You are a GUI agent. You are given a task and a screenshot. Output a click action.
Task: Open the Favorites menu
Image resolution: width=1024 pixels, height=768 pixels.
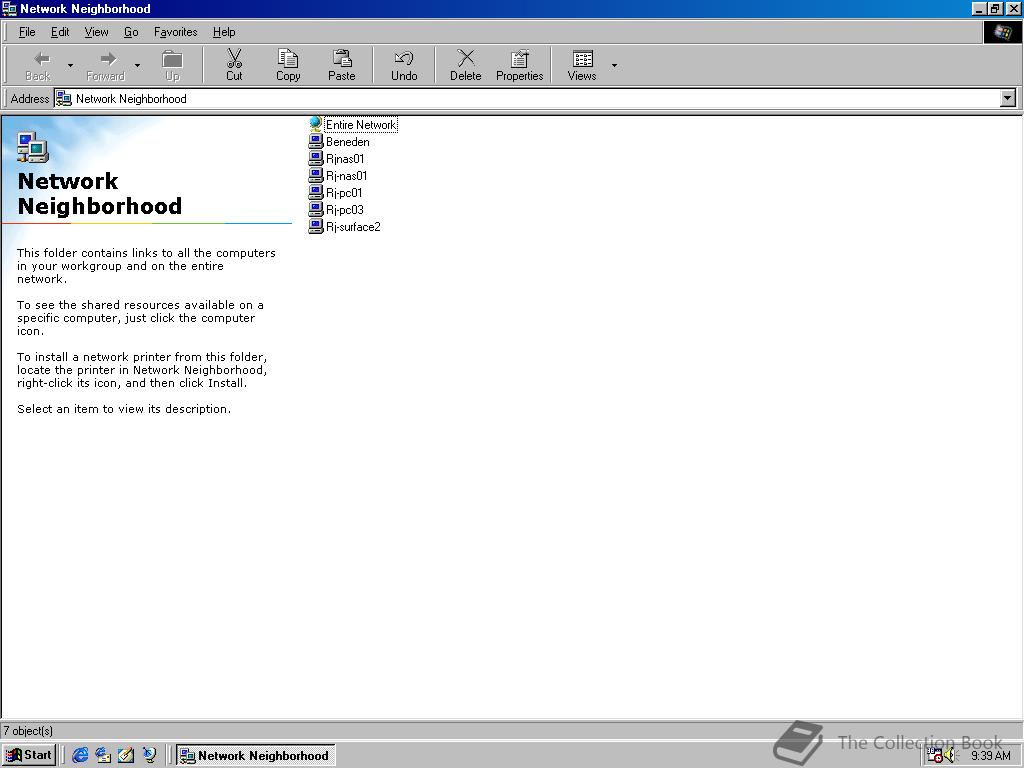(x=176, y=32)
